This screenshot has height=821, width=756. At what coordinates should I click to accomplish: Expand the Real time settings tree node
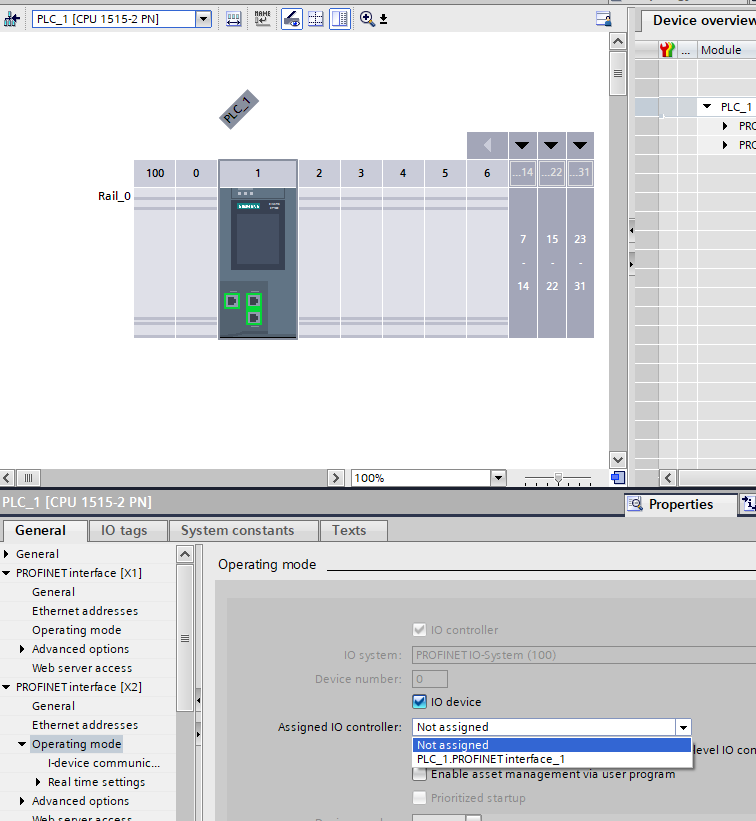[x=38, y=782]
